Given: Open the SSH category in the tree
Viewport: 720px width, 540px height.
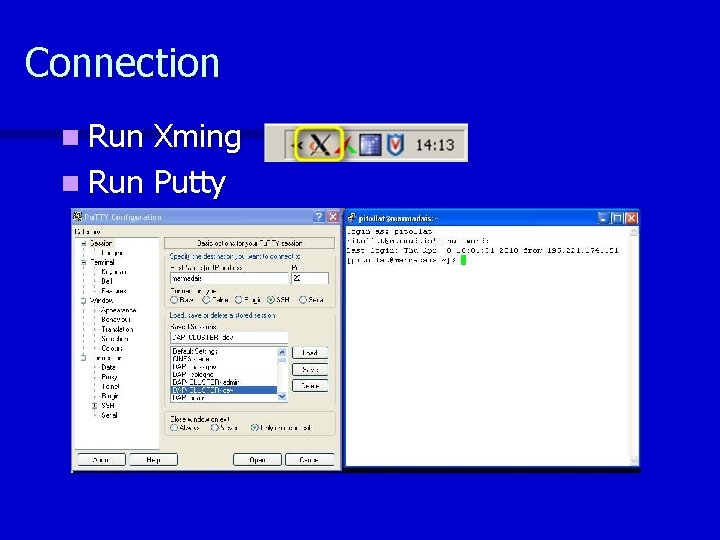Looking at the screenshot, I should click(108, 405).
